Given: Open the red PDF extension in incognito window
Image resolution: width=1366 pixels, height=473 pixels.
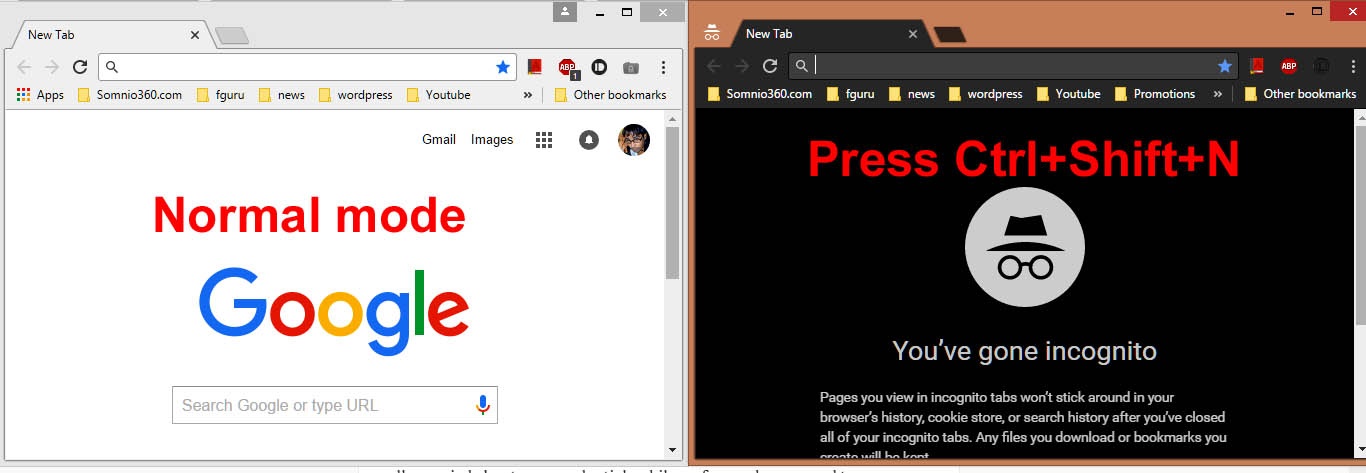Looking at the screenshot, I should tap(1257, 66).
